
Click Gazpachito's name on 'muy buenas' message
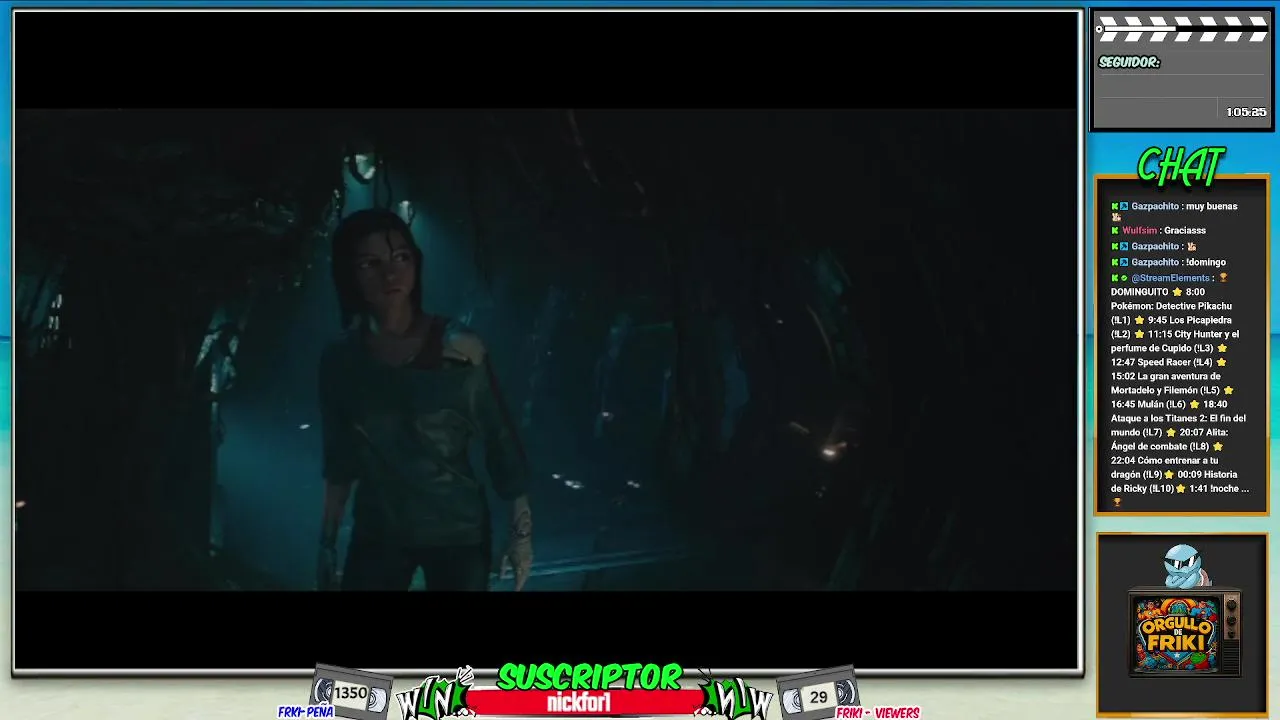(x=1155, y=206)
